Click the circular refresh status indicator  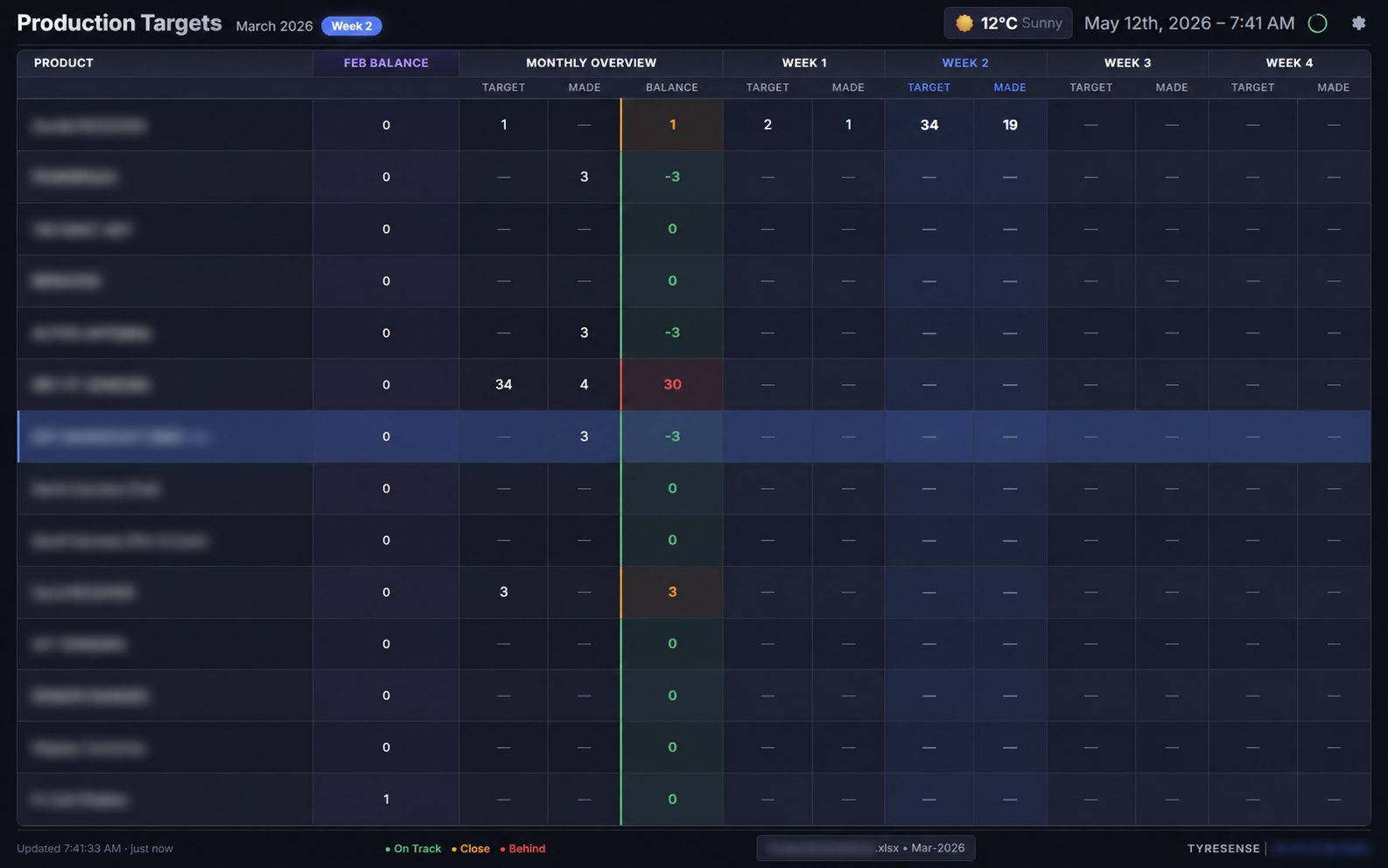coord(1317,24)
